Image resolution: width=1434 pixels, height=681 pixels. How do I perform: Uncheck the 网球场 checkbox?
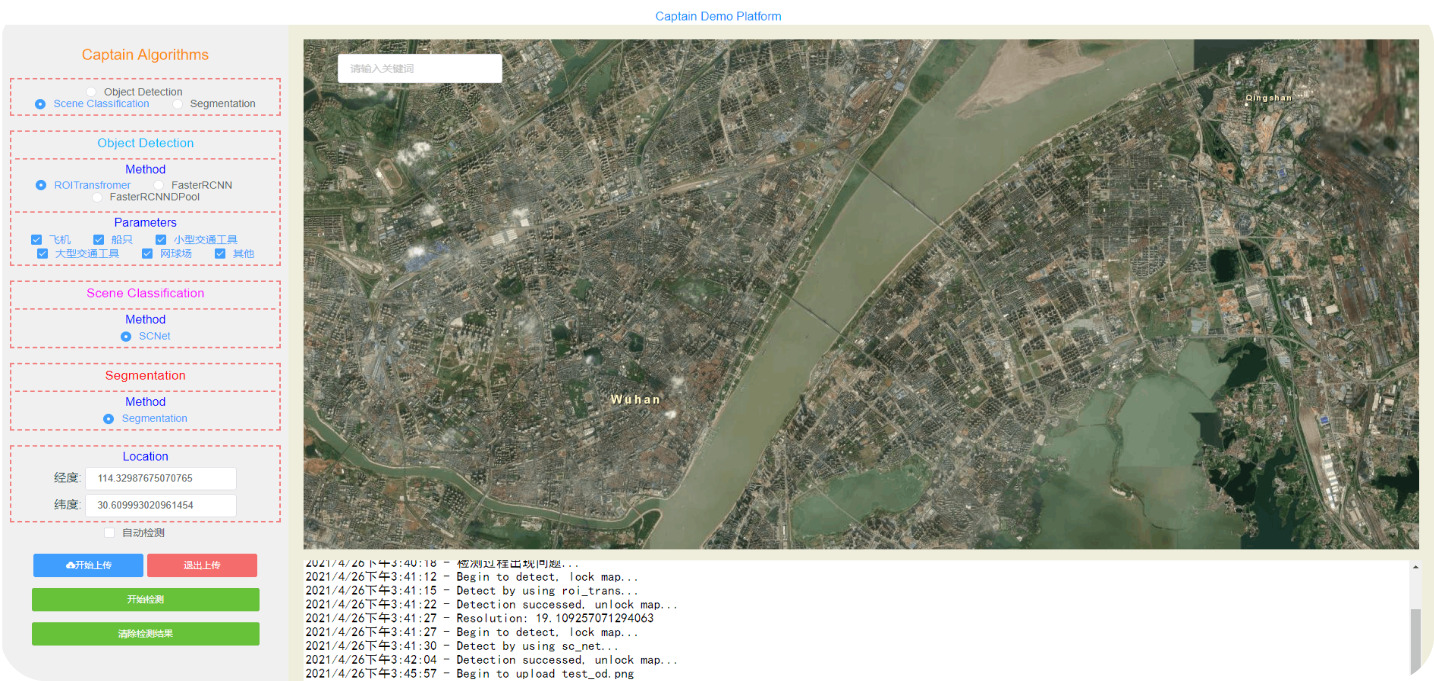point(148,254)
